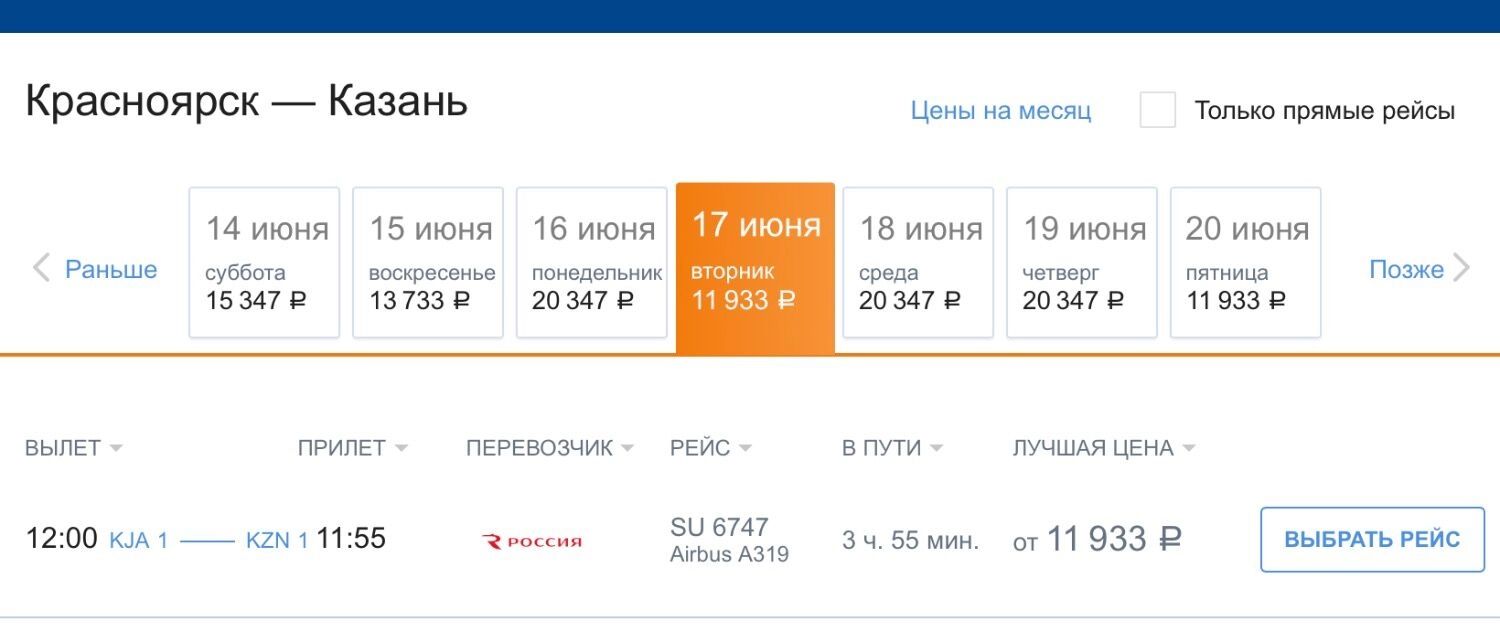Image resolution: width=1500 pixels, height=643 pixels.
Task: Sort by ПРИЛЕТ column arrow
Action: pyautogui.click(x=401, y=448)
